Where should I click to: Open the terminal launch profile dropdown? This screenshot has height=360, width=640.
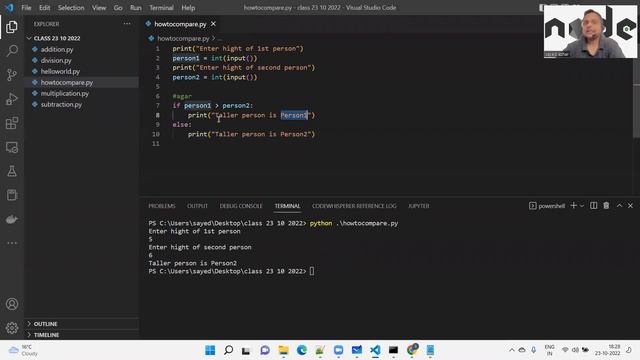[x=582, y=206]
